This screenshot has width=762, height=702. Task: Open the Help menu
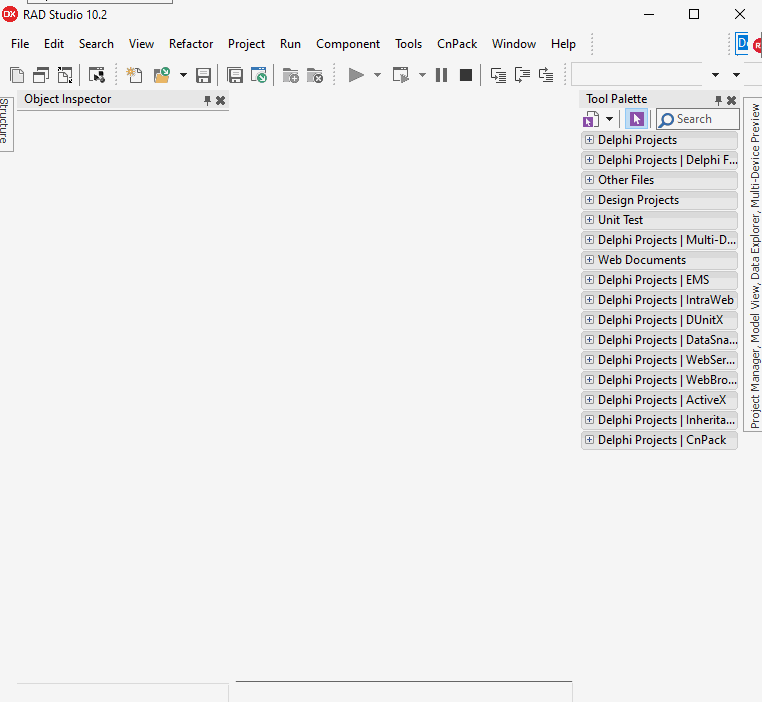pyautogui.click(x=563, y=44)
